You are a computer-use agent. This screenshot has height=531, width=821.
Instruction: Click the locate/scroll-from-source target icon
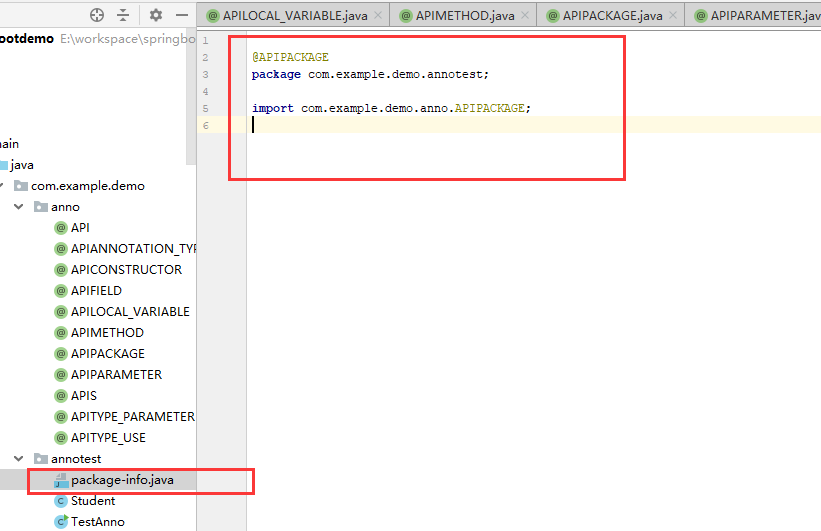point(97,15)
